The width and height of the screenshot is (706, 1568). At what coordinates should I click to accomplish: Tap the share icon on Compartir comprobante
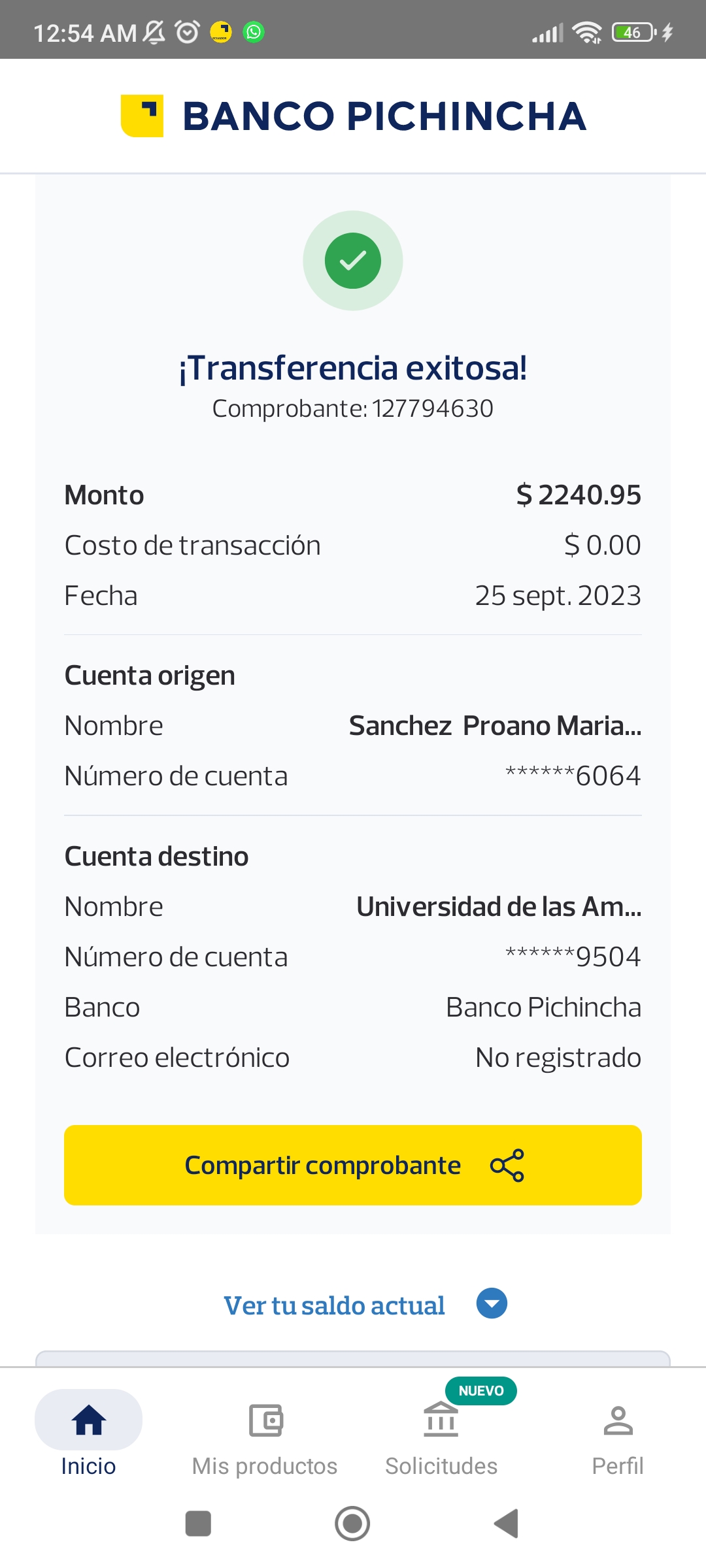(507, 1166)
